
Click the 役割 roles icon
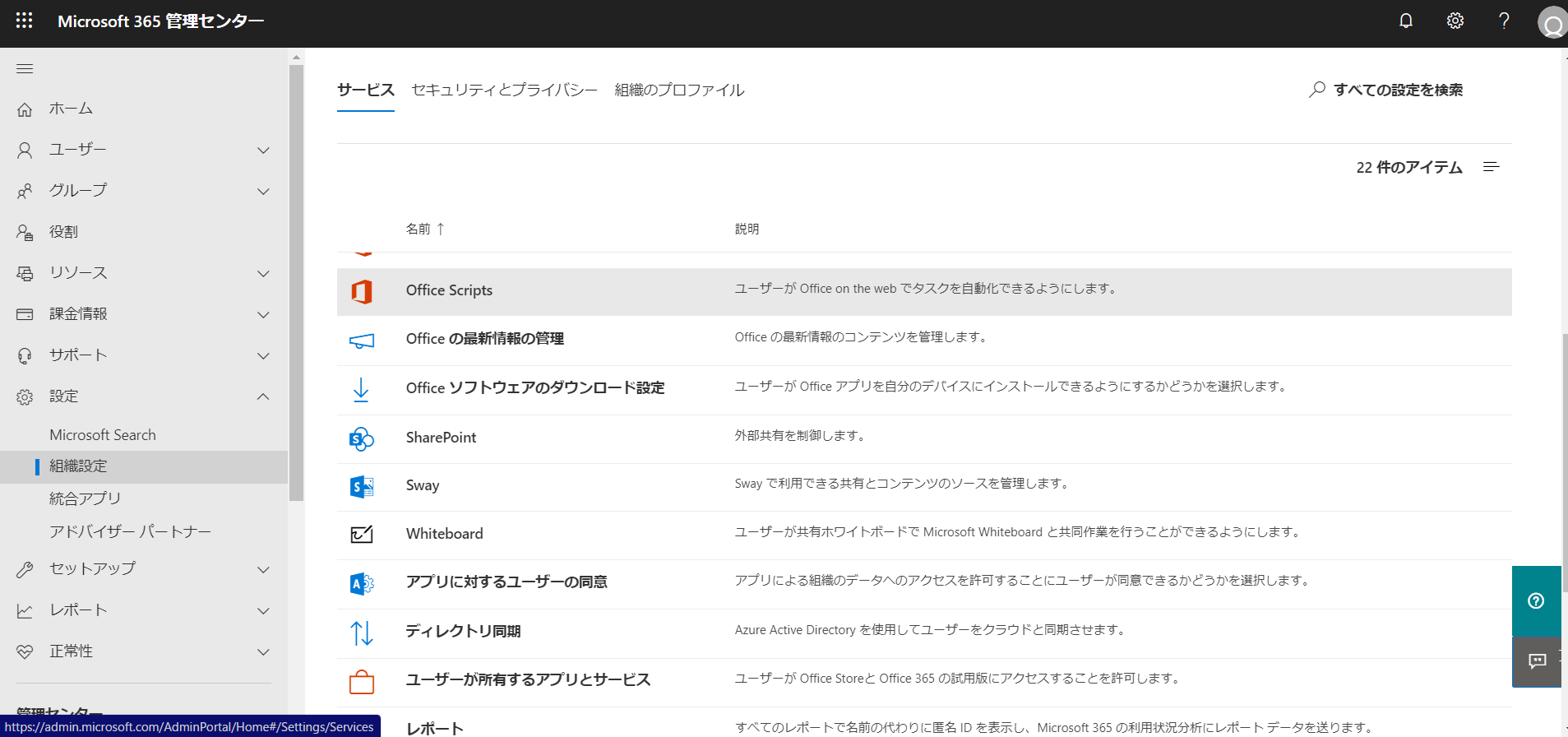[x=25, y=232]
